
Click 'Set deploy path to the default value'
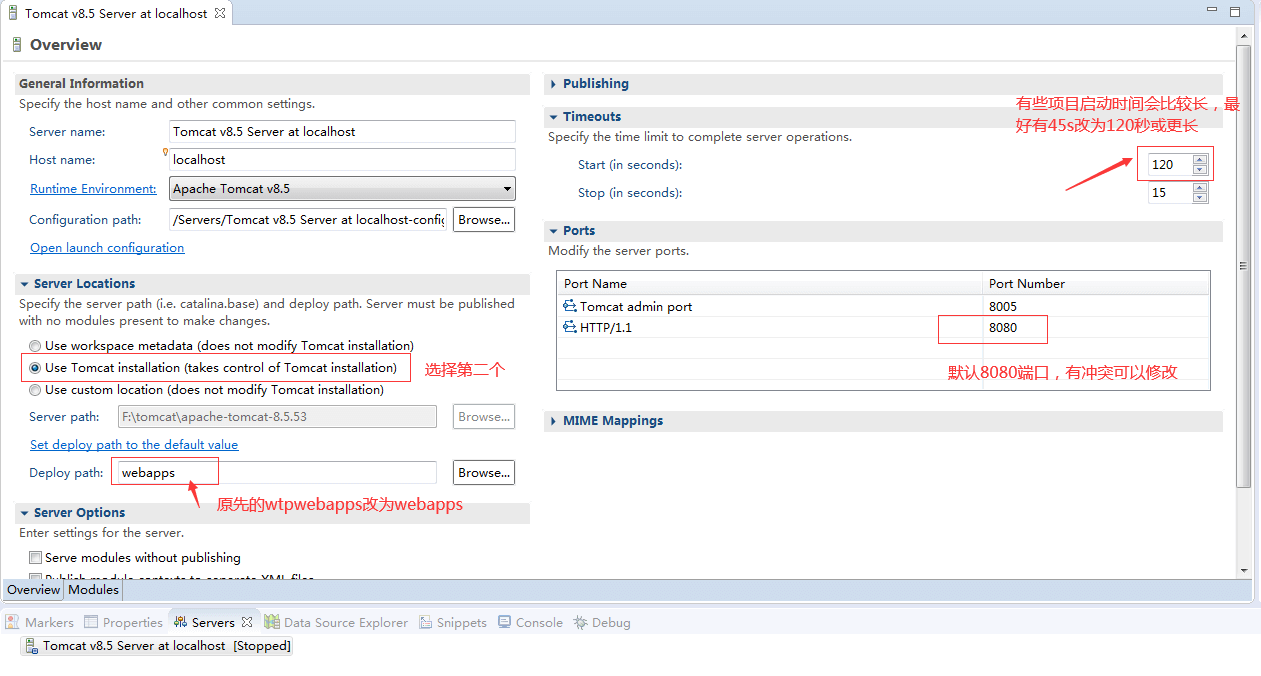[134, 445]
